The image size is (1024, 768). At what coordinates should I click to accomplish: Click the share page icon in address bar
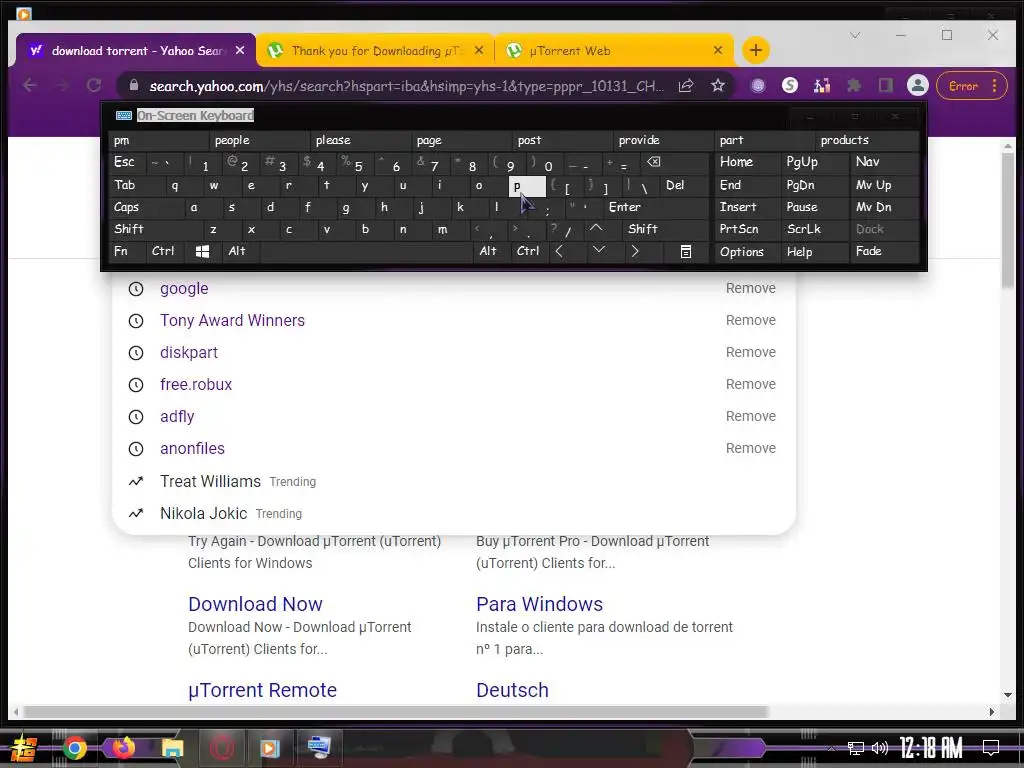click(686, 86)
